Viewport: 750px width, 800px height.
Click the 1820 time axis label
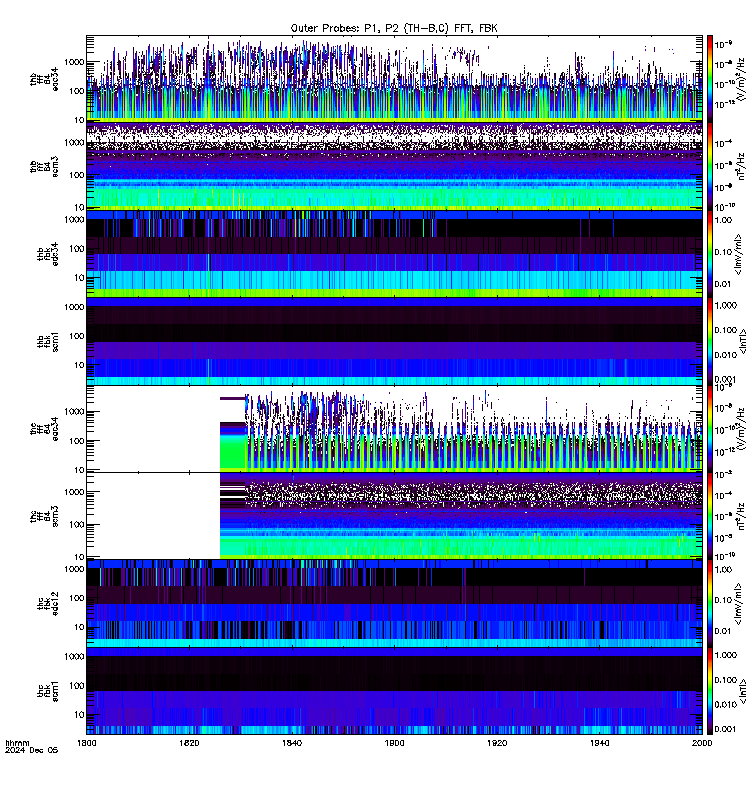(x=189, y=743)
